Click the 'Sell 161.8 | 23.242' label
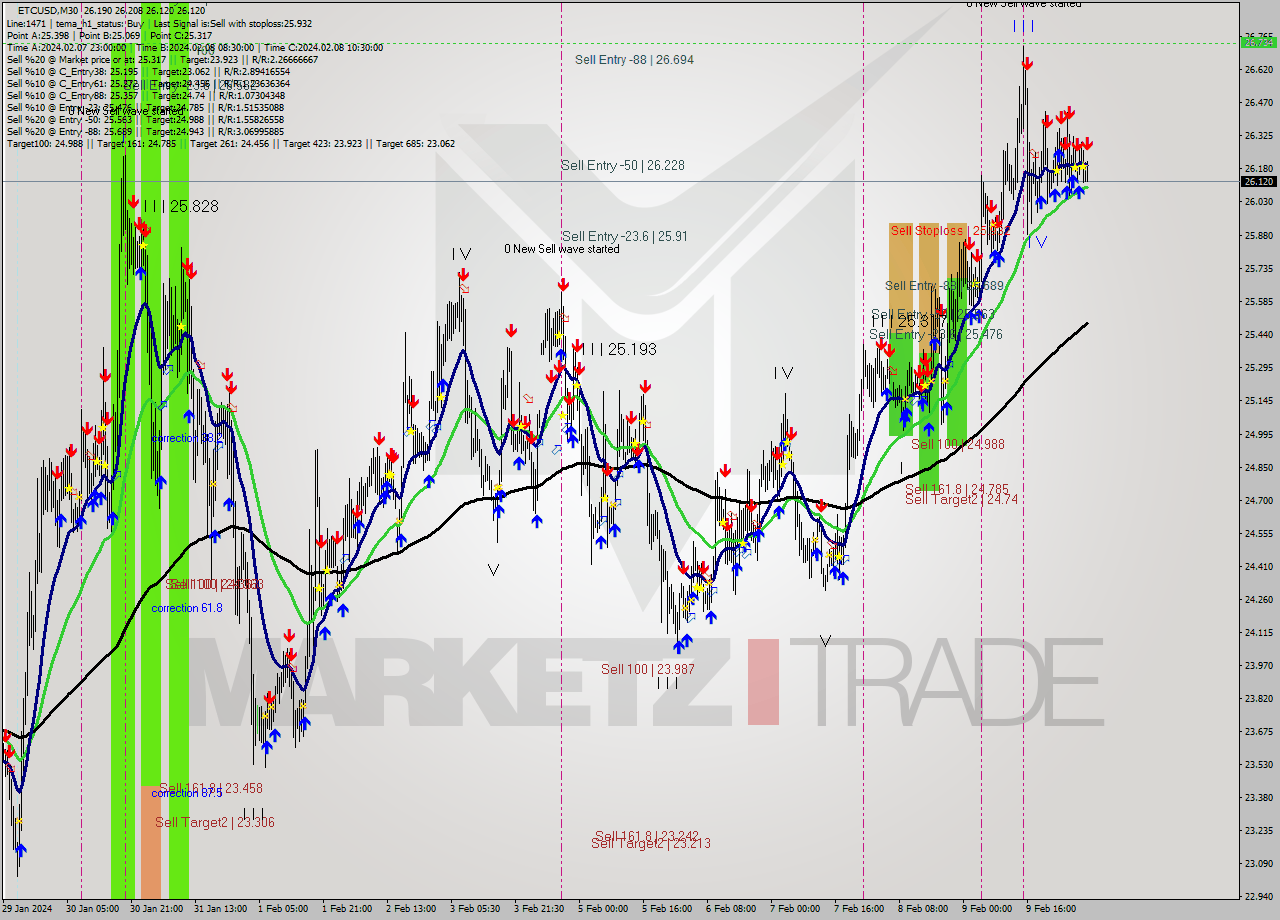1280x920 pixels. click(646, 835)
